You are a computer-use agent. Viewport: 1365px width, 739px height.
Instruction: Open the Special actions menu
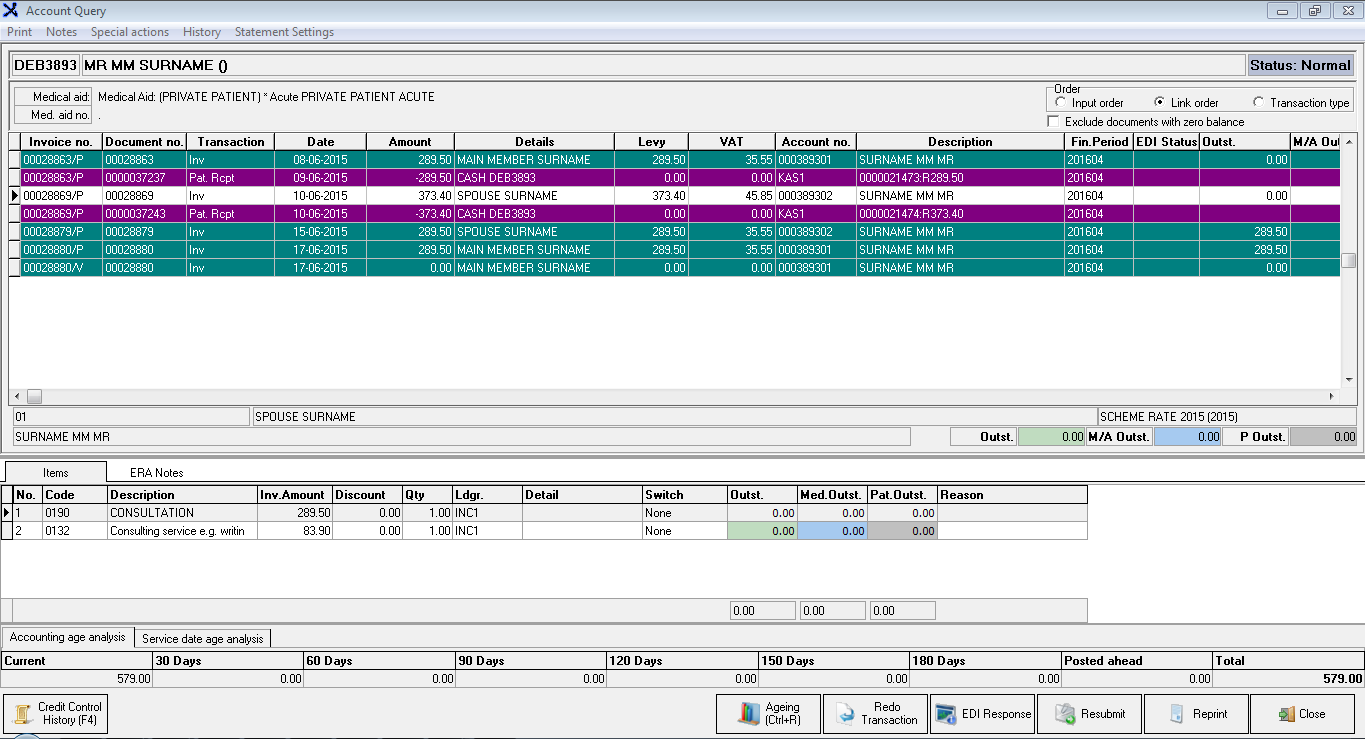click(x=130, y=32)
